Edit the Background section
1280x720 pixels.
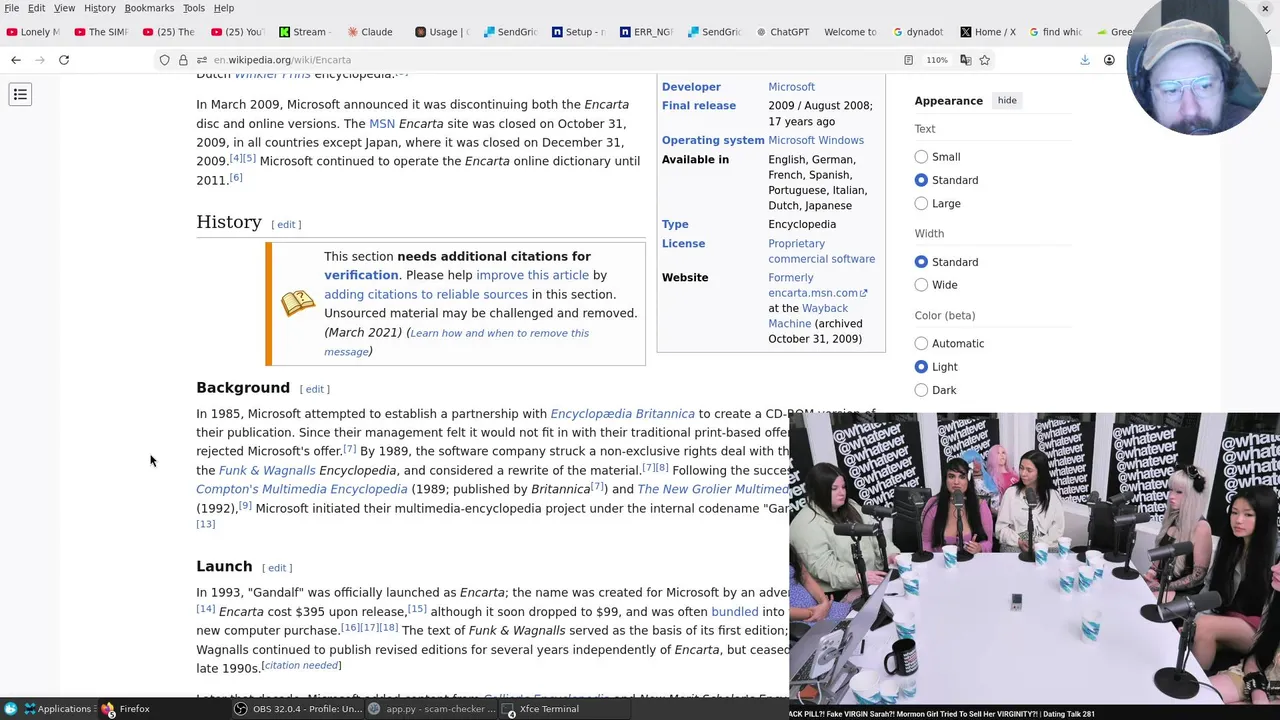click(x=314, y=389)
